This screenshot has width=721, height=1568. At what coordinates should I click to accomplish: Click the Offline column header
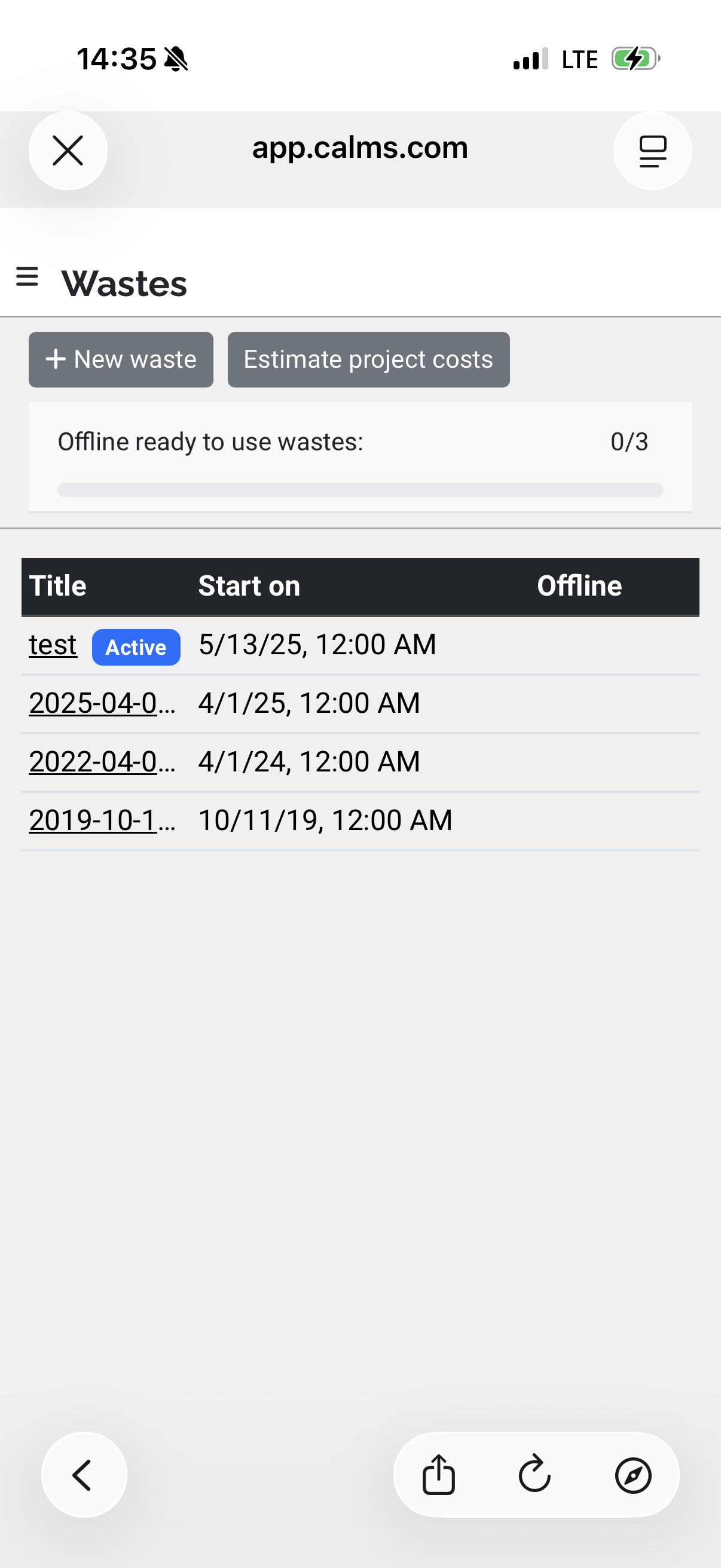[579, 586]
